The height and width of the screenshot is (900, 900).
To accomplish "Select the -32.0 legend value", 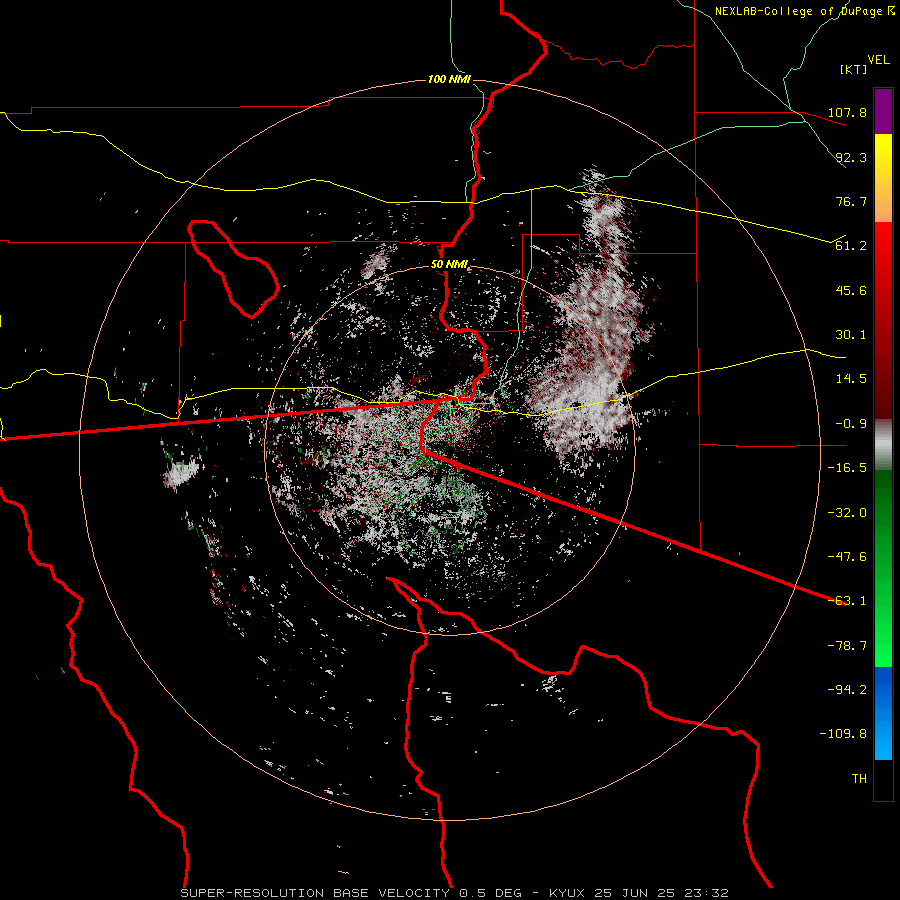I will [847, 513].
